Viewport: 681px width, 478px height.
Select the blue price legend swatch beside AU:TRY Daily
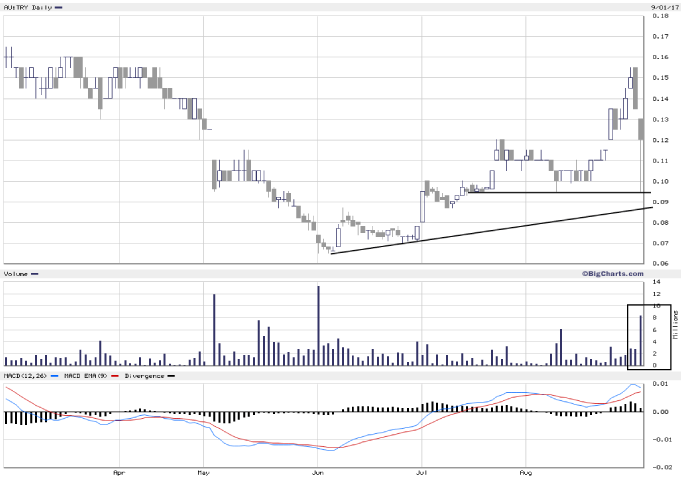pyautogui.click(x=58, y=7)
